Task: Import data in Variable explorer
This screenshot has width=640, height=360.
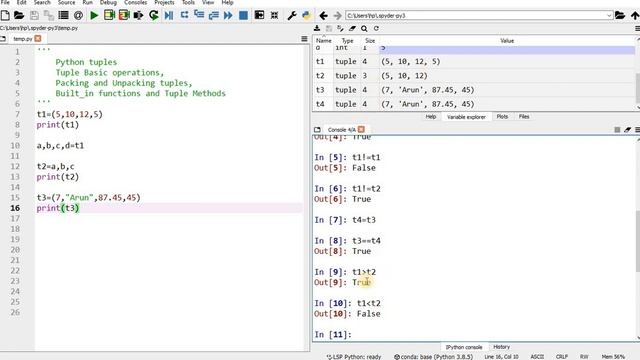Action: (x=317, y=28)
